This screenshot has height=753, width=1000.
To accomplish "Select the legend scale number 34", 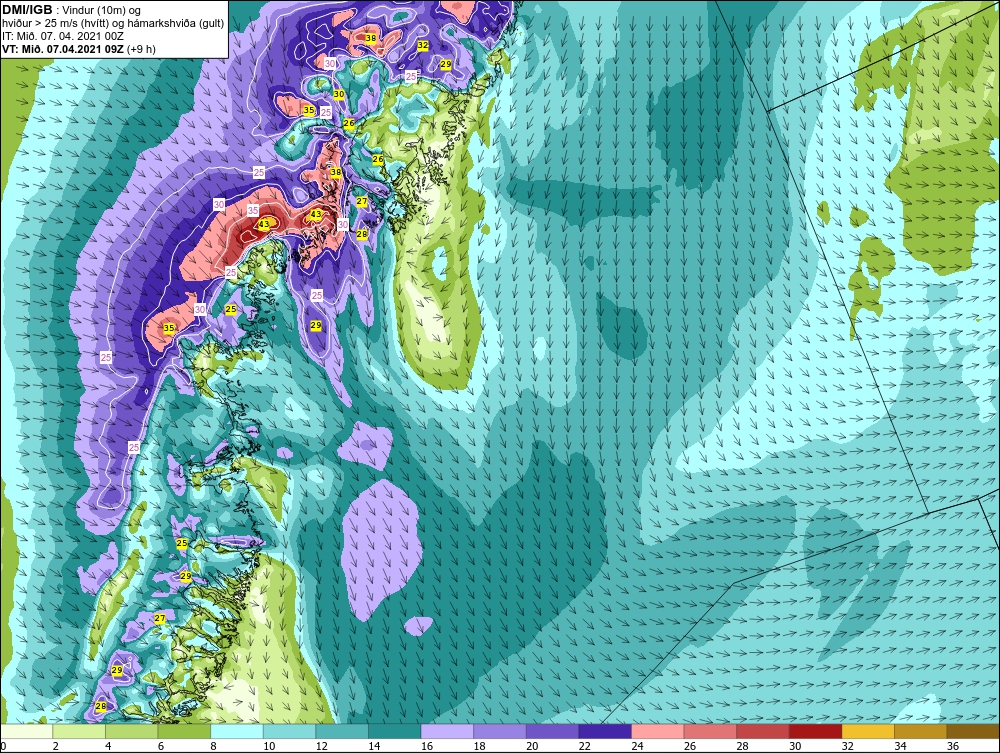I will click(x=901, y=746).
